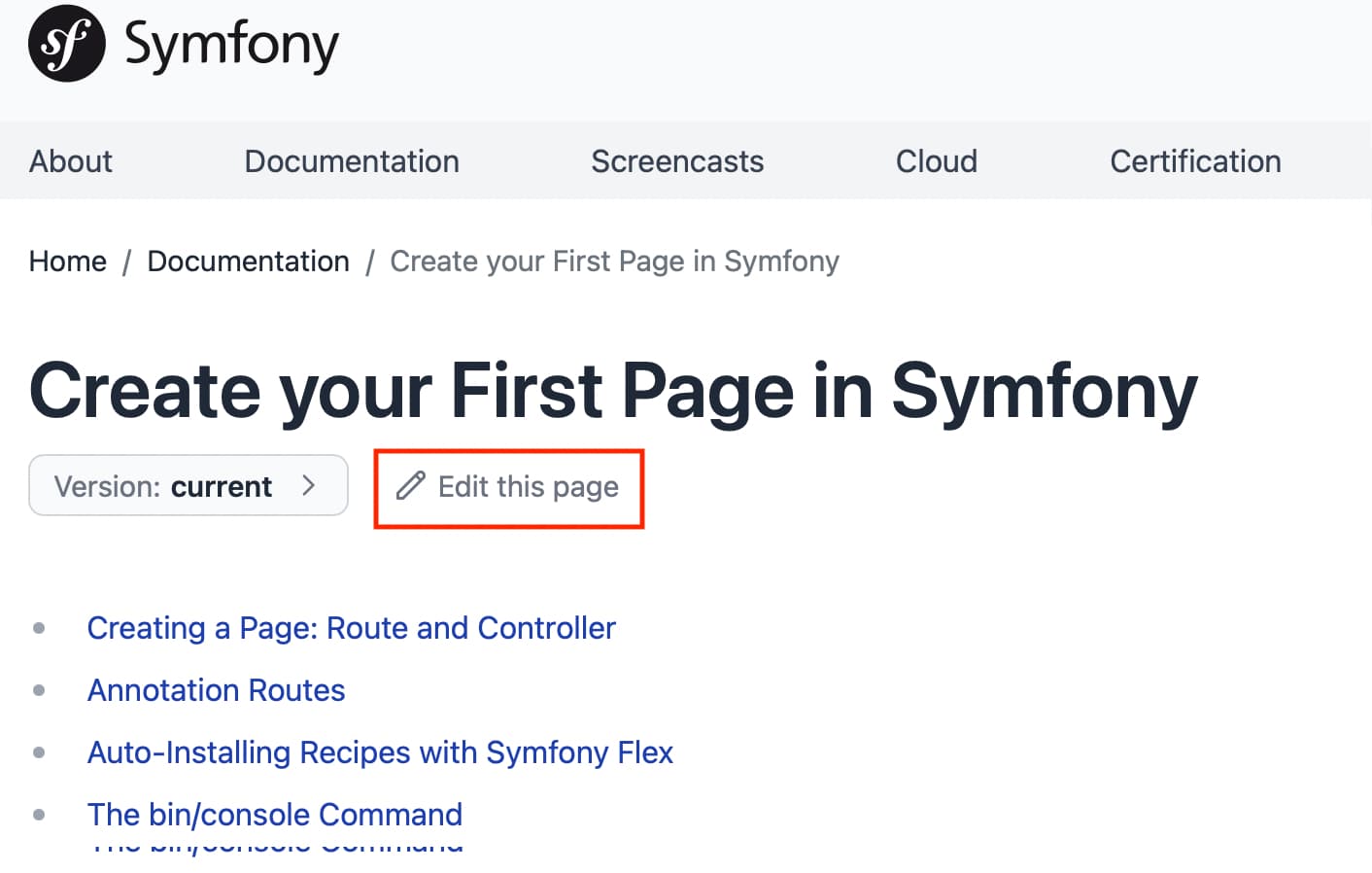Viewport: 1372px width, 873px height.
Task: Click the page heading 'Create your First Page in Symfony'
Action: (x=613, y=391)
